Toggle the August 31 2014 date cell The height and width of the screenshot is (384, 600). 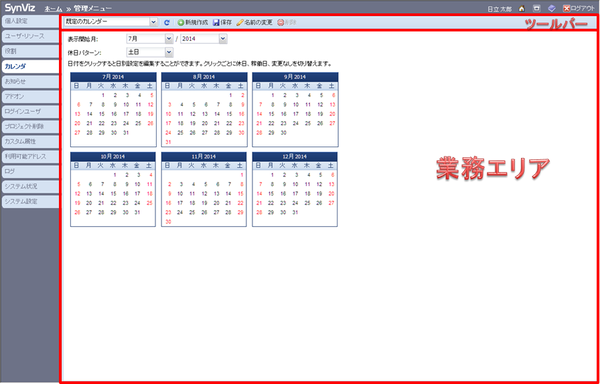(168, 142)
